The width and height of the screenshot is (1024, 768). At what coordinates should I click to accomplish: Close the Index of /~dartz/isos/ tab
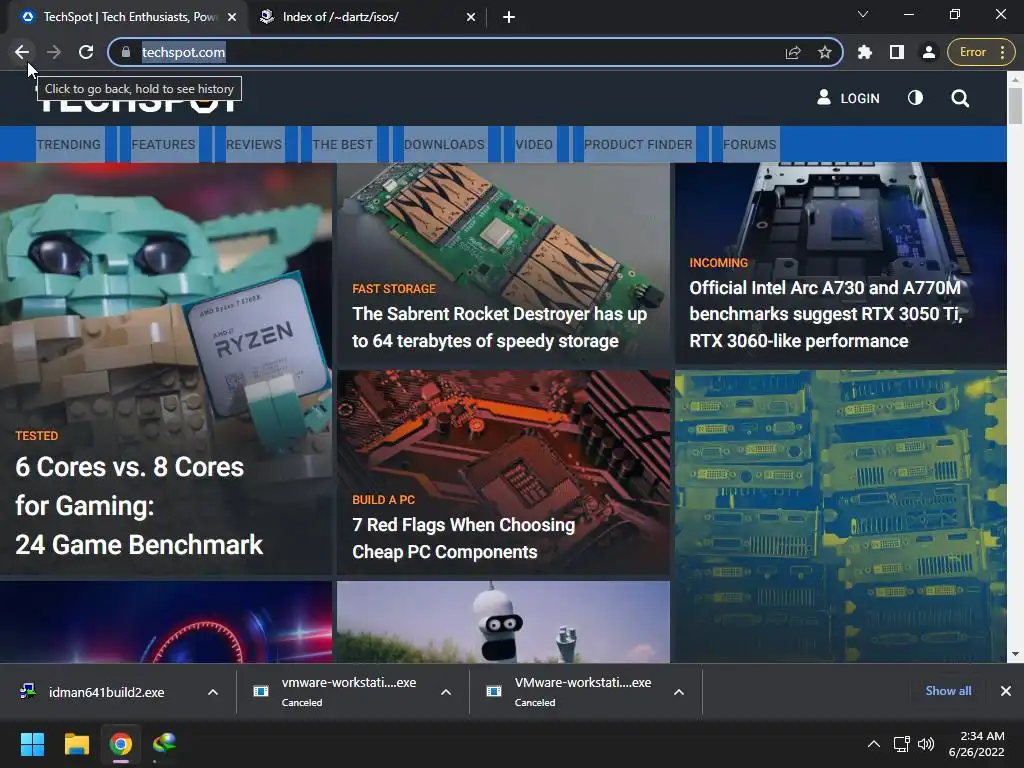[471, 18]
